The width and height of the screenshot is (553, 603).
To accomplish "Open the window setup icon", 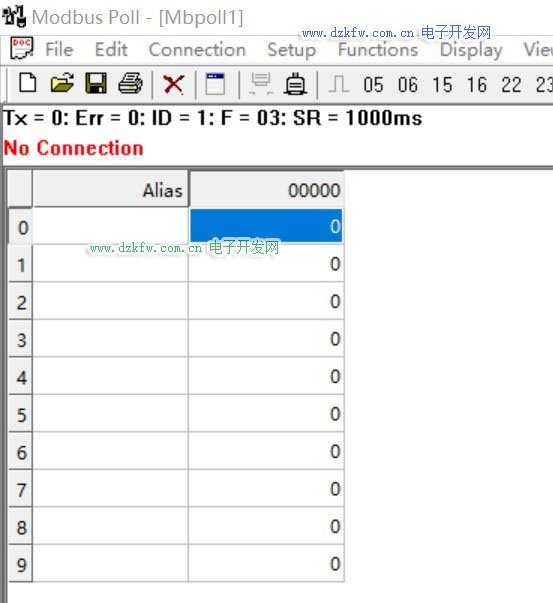I will pos(215,84).
